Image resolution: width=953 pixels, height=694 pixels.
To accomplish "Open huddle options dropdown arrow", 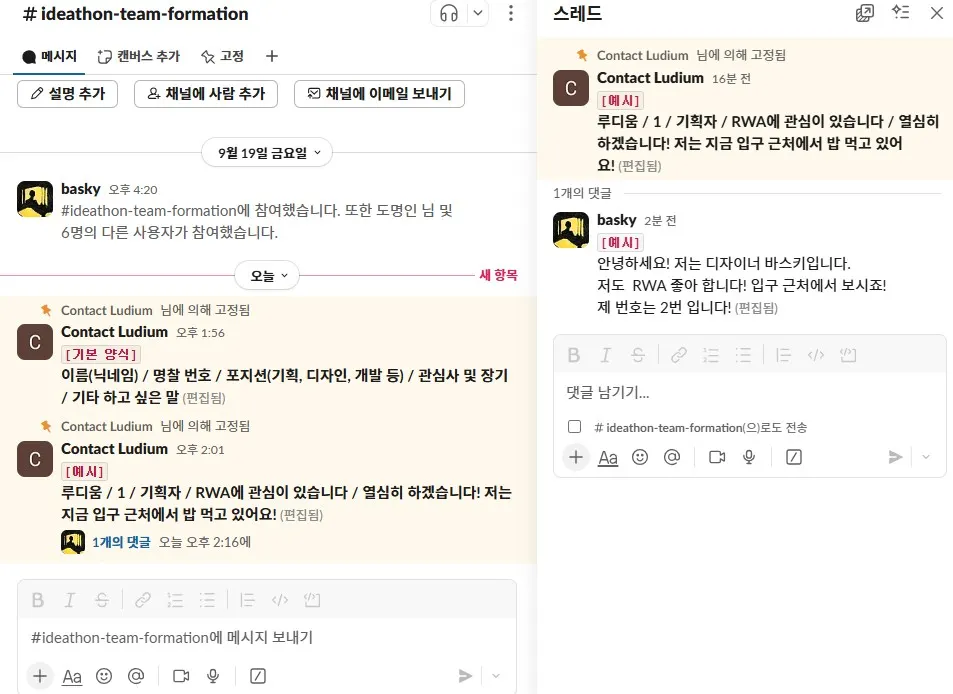I will (478, 13).
